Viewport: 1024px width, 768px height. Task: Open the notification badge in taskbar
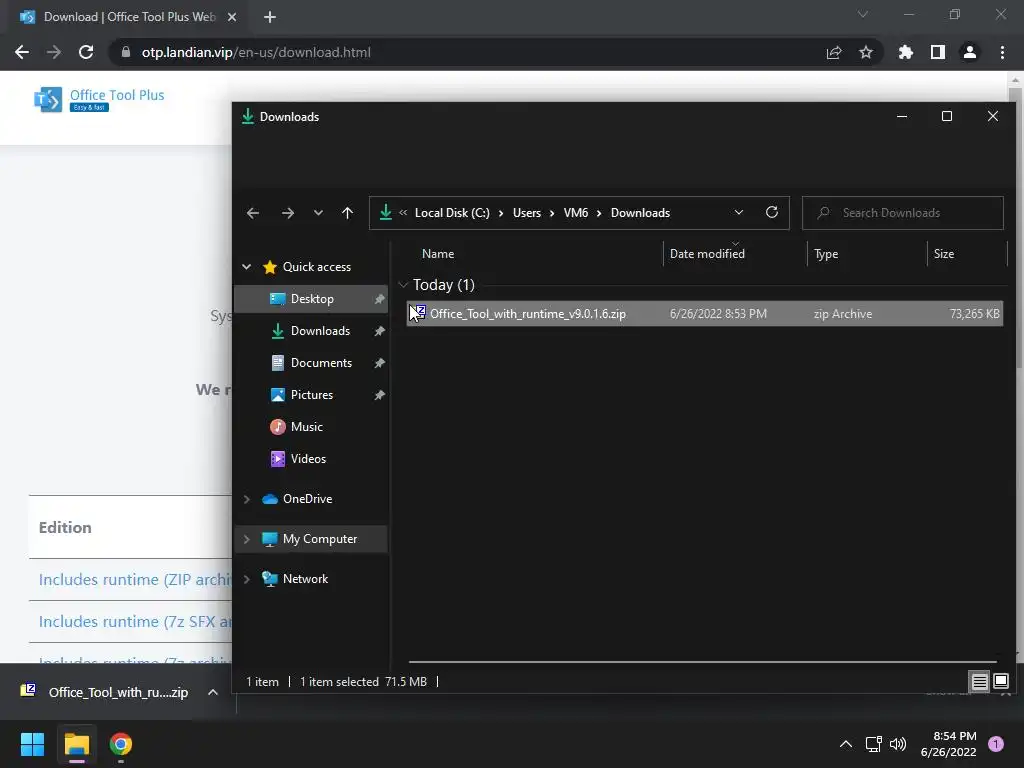995,744
